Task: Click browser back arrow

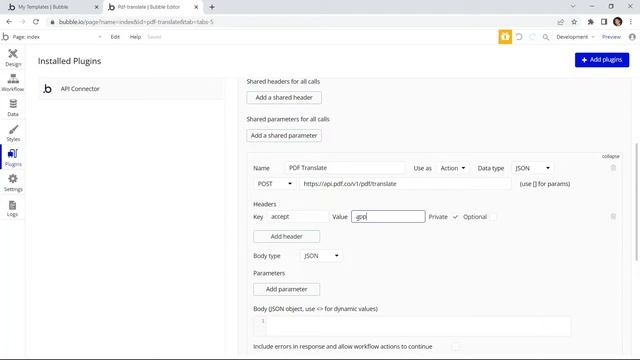Action: 9,22
